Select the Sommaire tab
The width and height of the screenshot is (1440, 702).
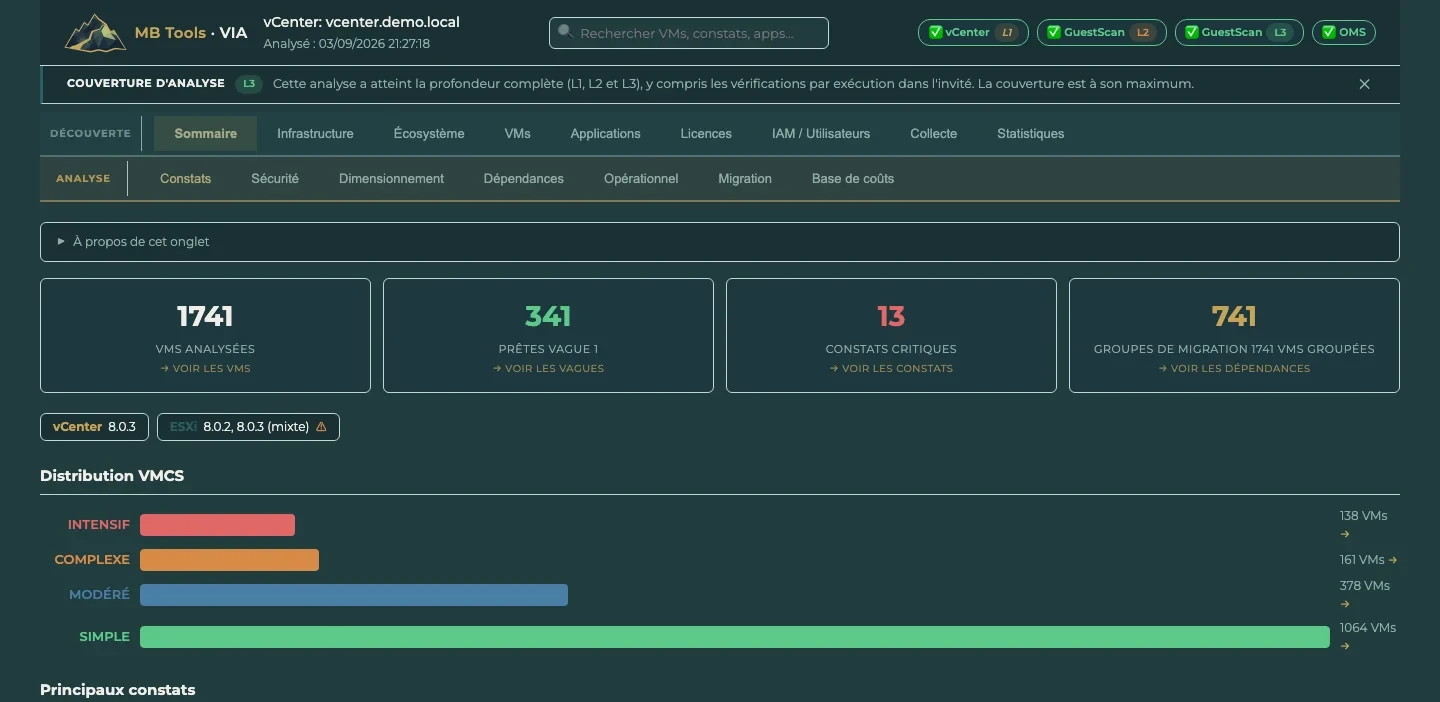(x=206, y=133)
